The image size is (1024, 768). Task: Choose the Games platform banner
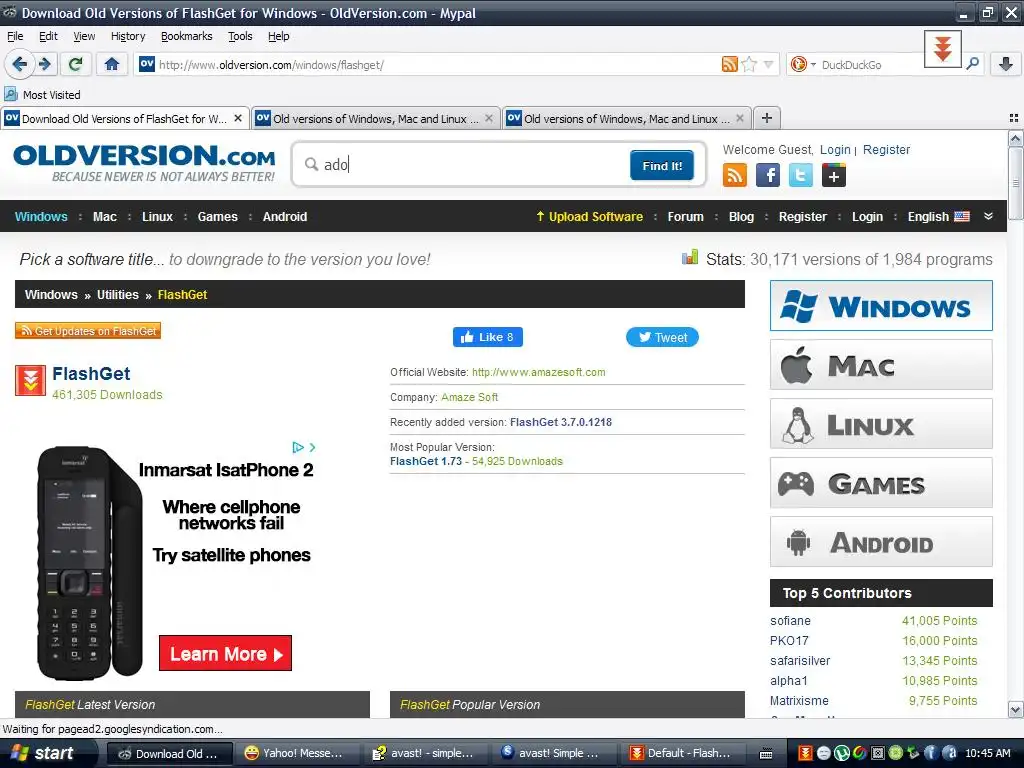tap(881, 483)
